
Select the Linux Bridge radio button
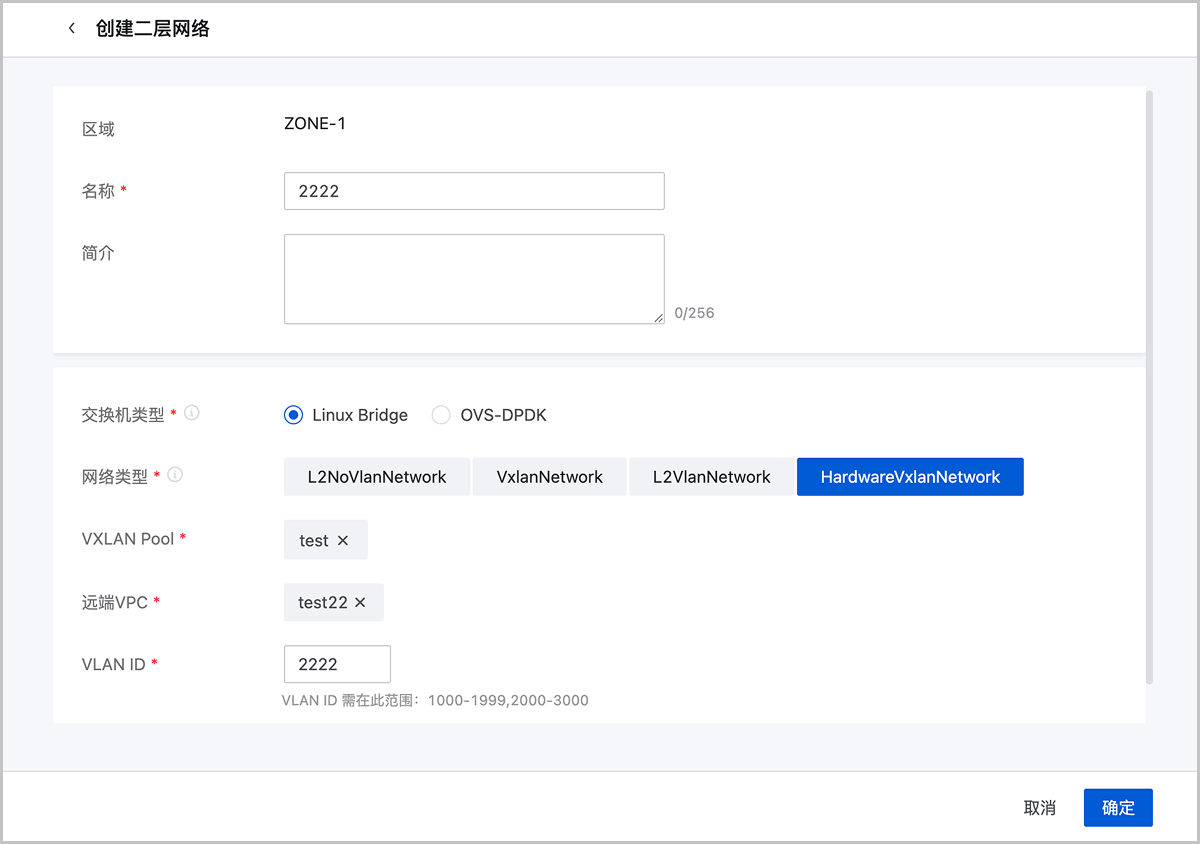(293, 415)
